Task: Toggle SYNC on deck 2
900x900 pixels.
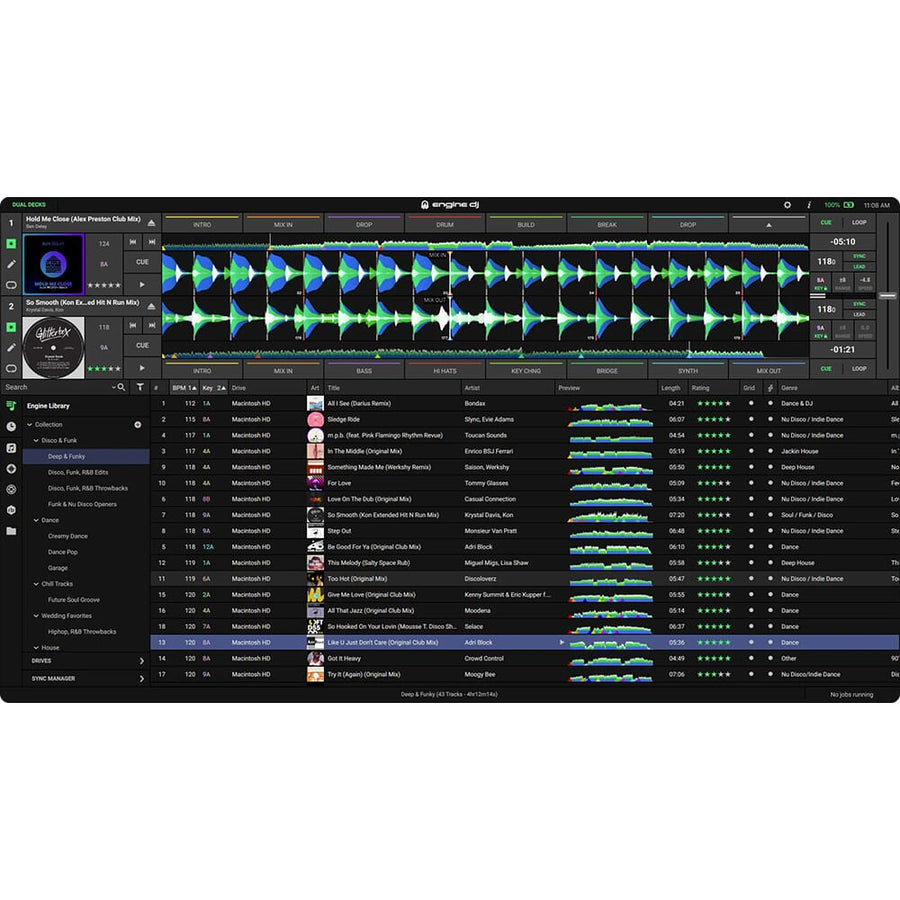Action: (x=859, y=304)
